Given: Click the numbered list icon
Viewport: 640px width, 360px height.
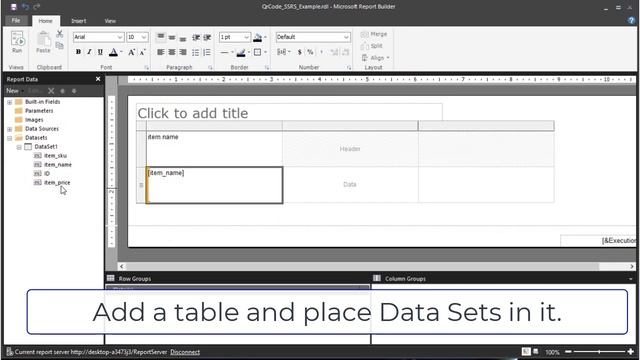Looking at the screenshot, I should 207,52.
